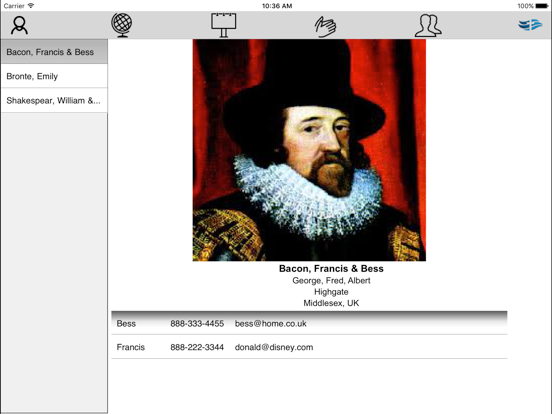This screenshot has height=414, width=552.
Task: Open the single person profile icon
Action: click(19, 25)
